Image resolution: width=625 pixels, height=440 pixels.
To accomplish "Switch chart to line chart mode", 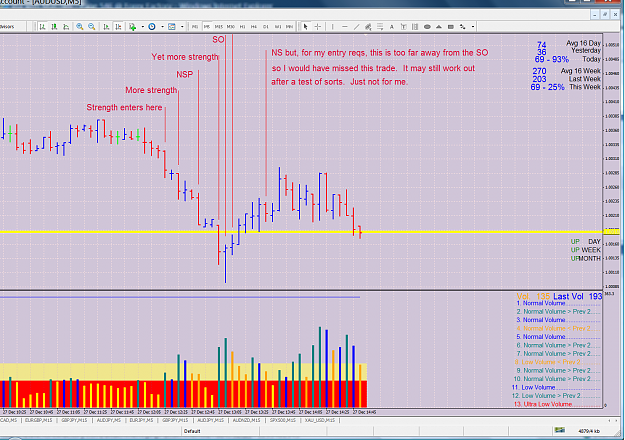I will [x=66, y=27].
